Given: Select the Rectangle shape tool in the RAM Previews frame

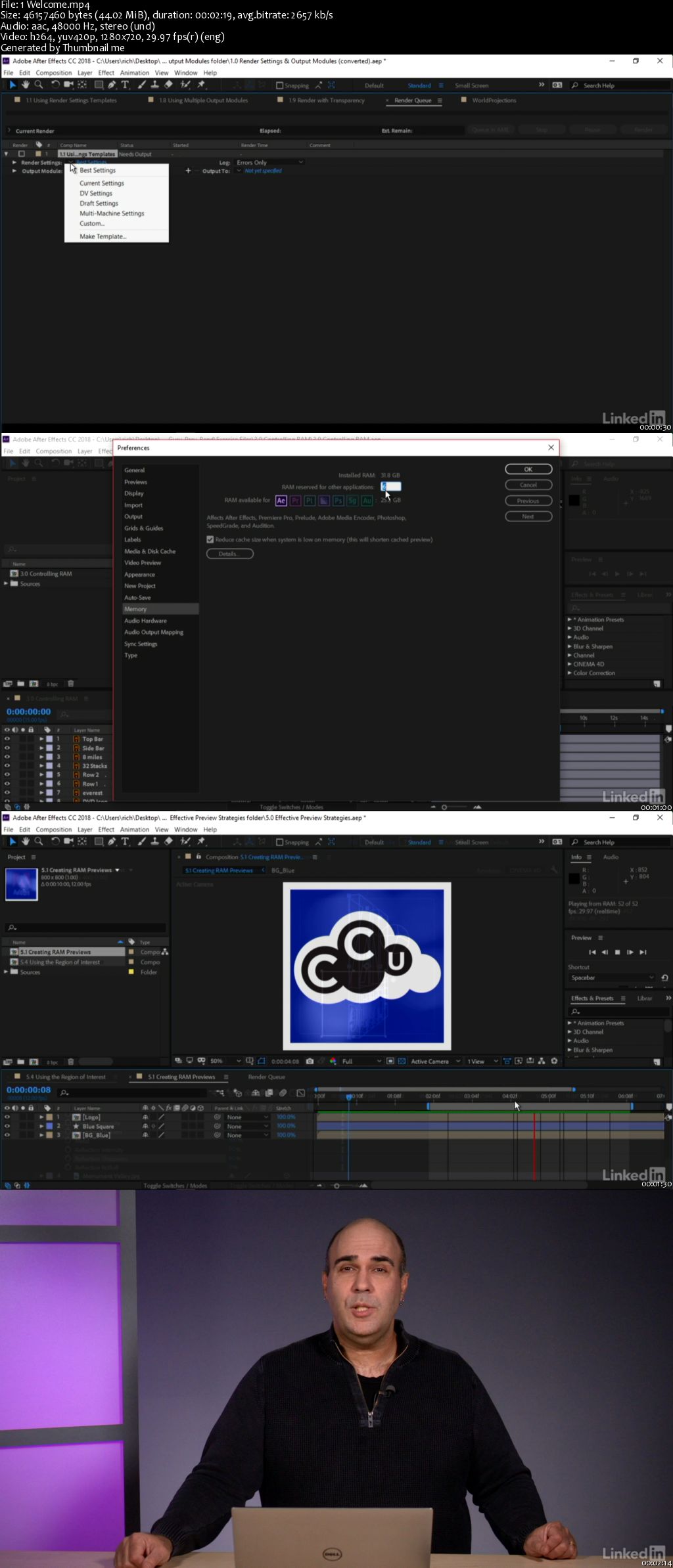Looking at the screenshot, I should tap(99, 841).
